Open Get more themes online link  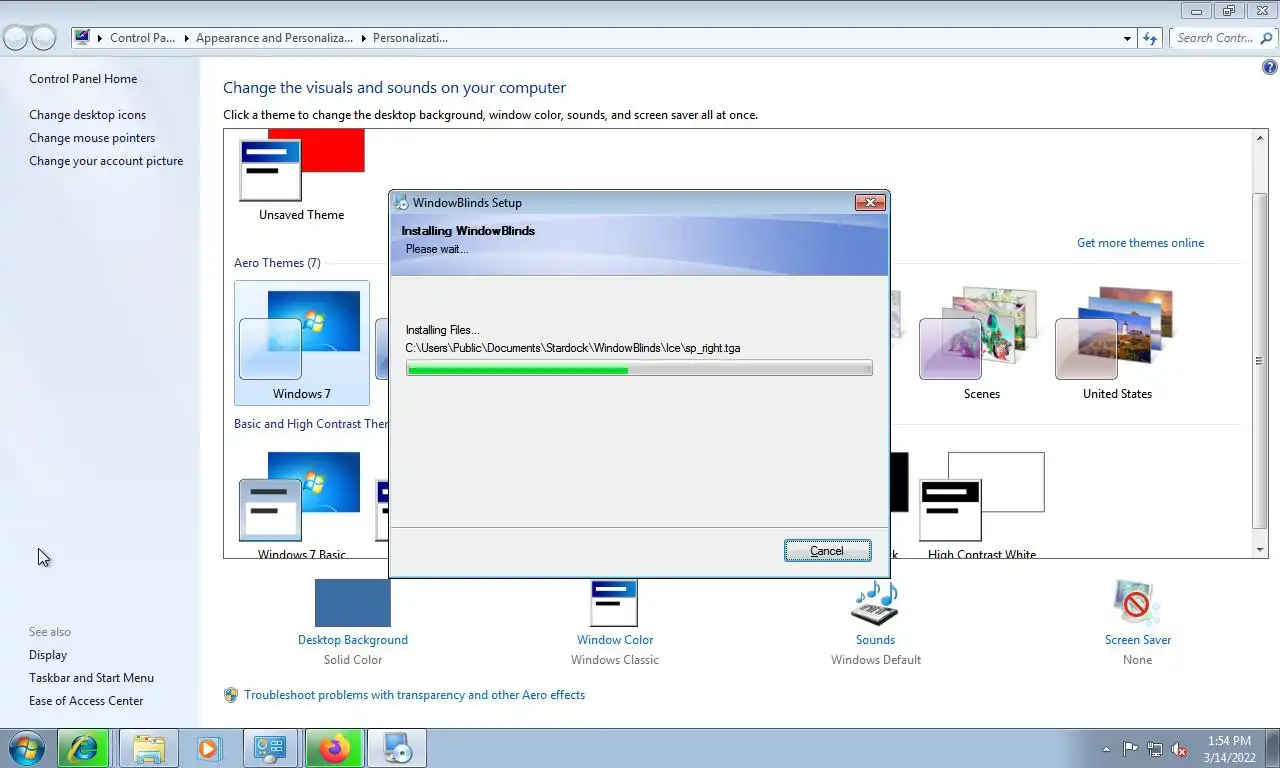(1140, 243)
